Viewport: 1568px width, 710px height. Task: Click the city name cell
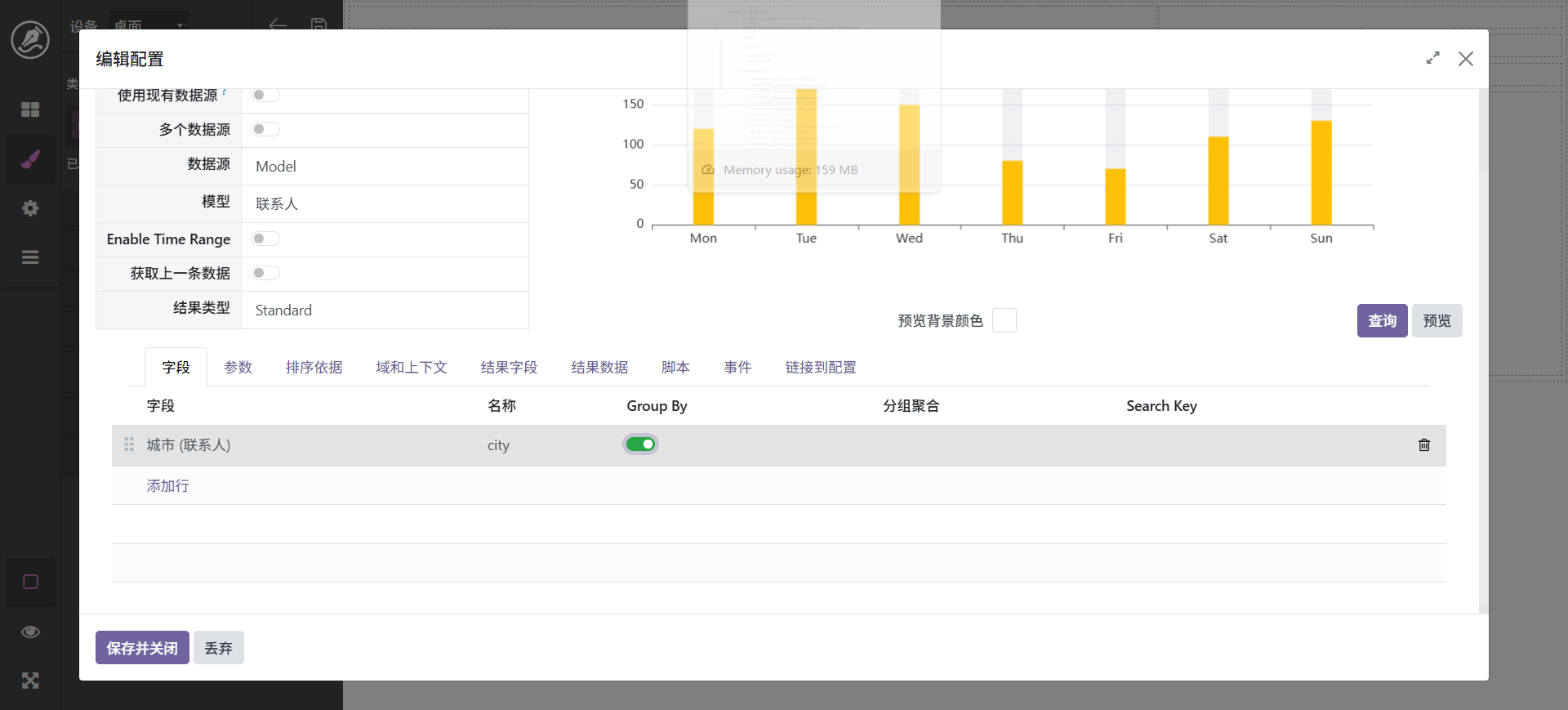point(498,445)
